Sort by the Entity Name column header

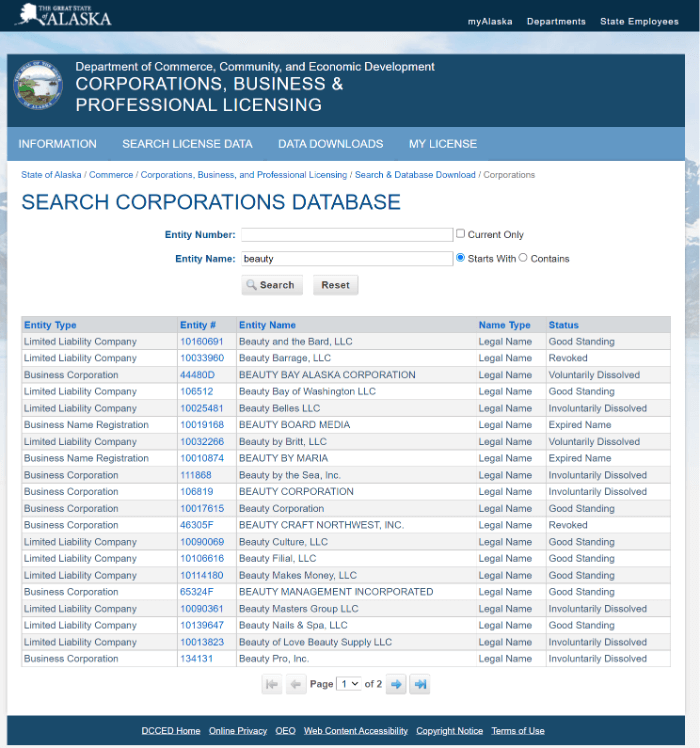pyautogui.click(x=267, y=325)
